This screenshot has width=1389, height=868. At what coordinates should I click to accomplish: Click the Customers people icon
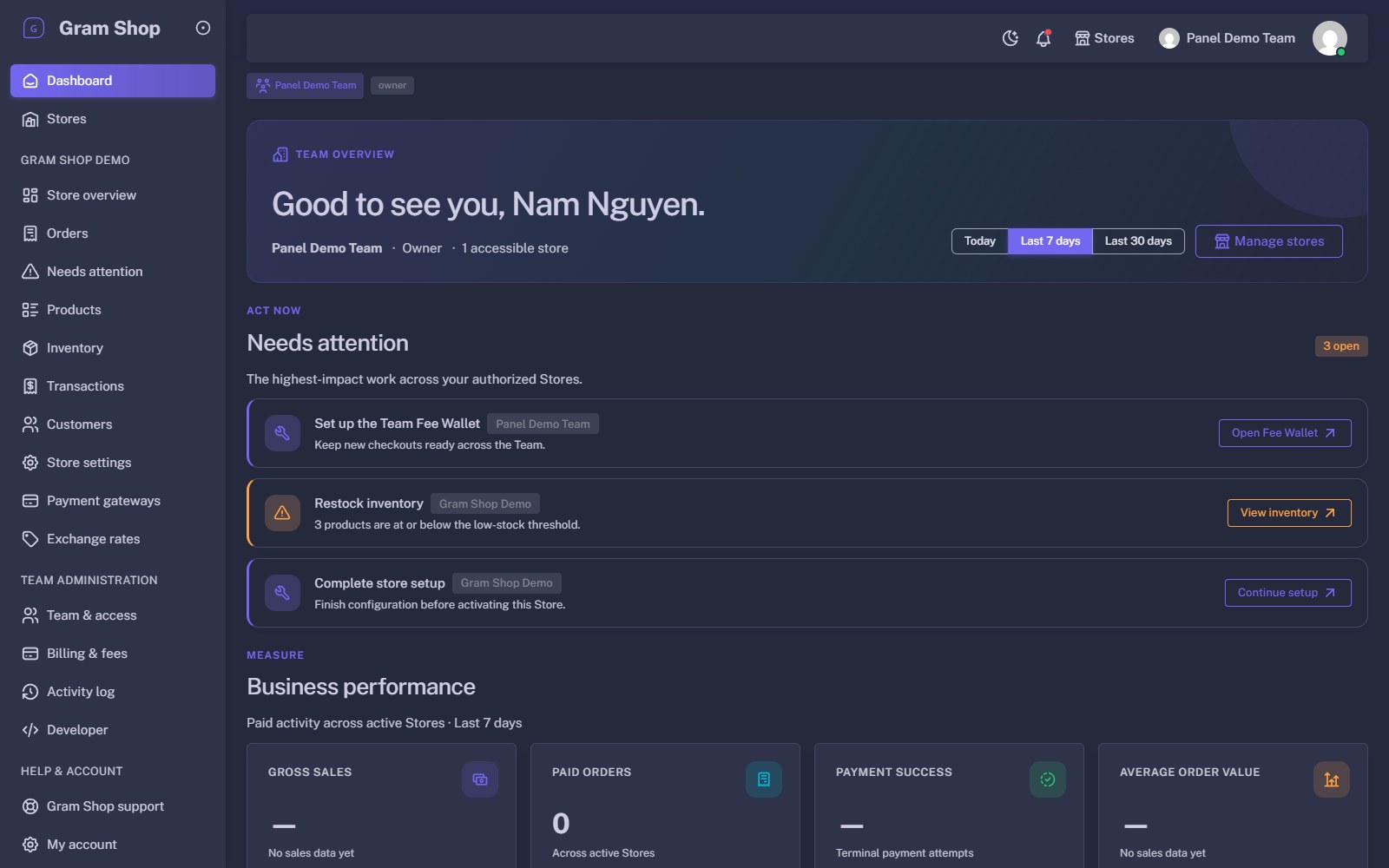pos(30,424)
